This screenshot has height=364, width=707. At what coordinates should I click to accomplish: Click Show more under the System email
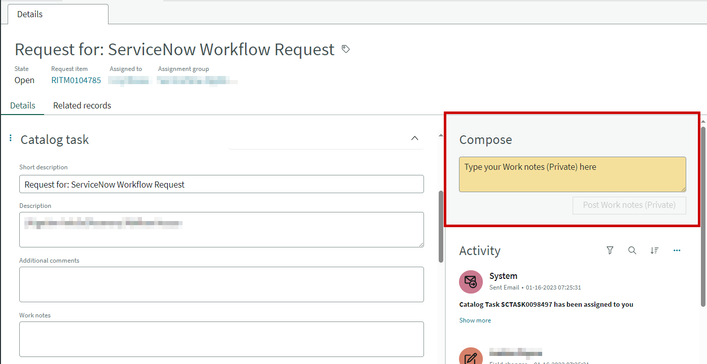(475, 320)
